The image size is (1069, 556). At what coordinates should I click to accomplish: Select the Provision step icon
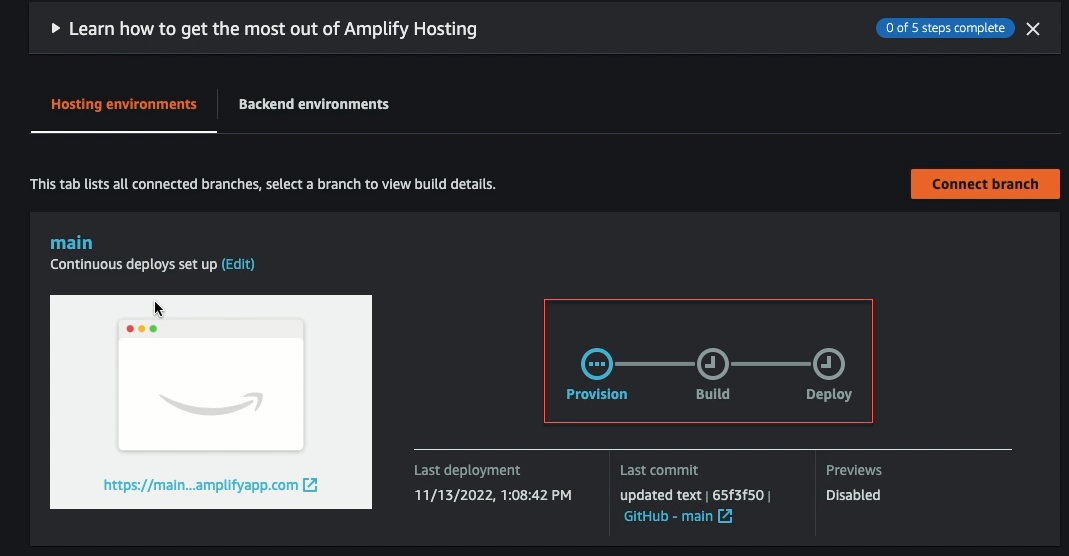597,364
